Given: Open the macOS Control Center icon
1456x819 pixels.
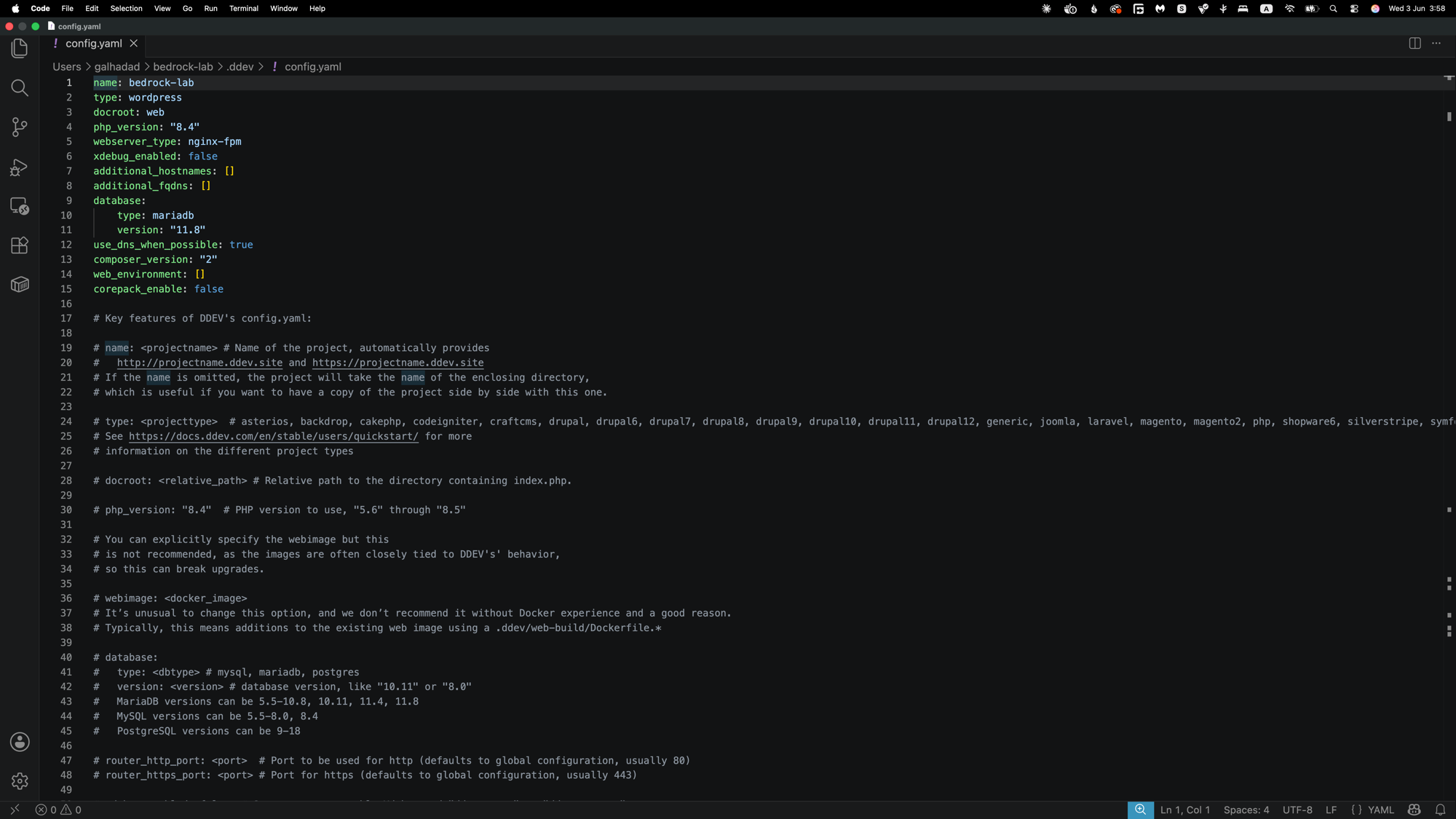Looking at the screenshot, I should coord(1354,9).
